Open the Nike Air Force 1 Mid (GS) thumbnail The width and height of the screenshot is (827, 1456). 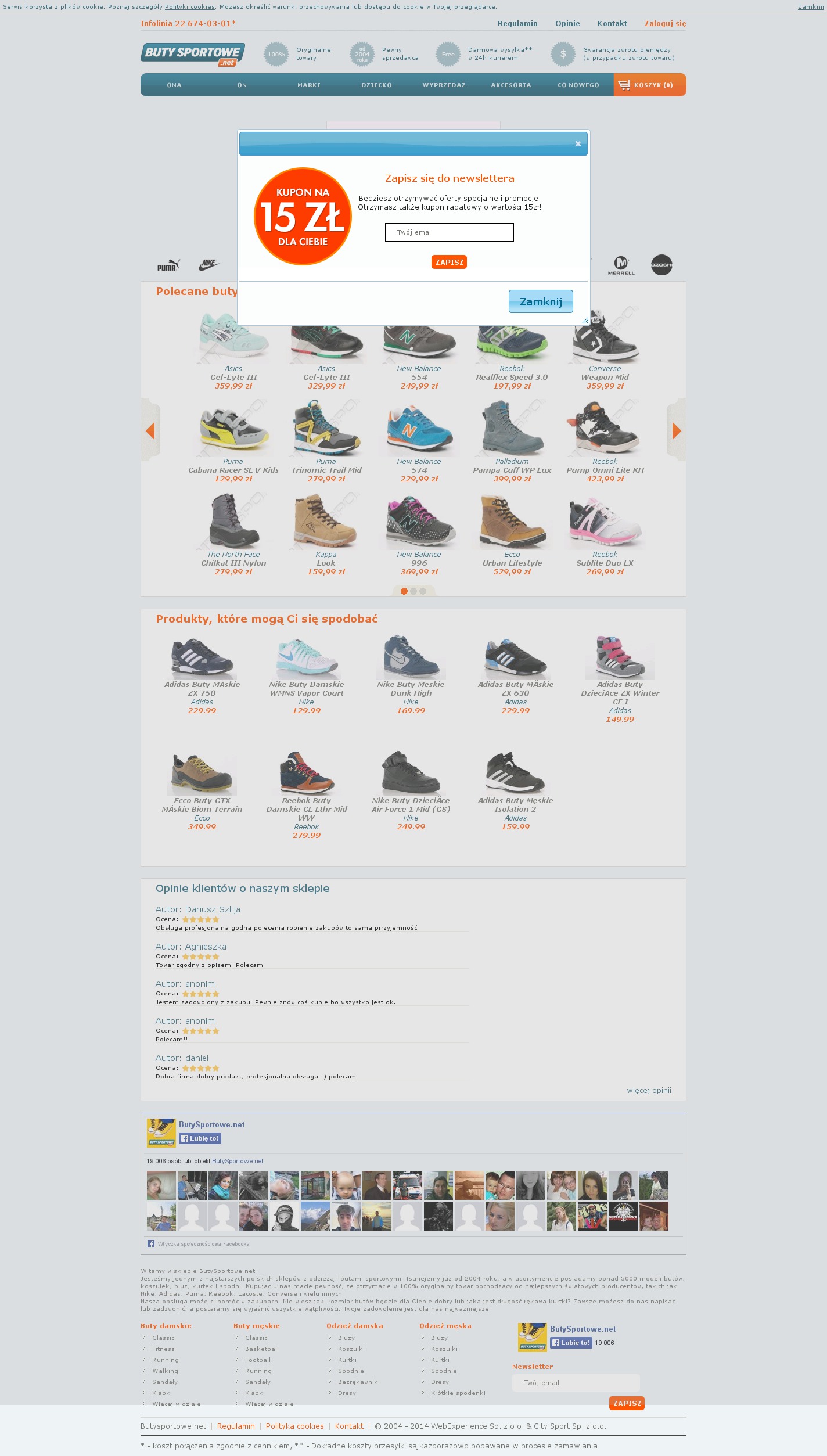411,774
